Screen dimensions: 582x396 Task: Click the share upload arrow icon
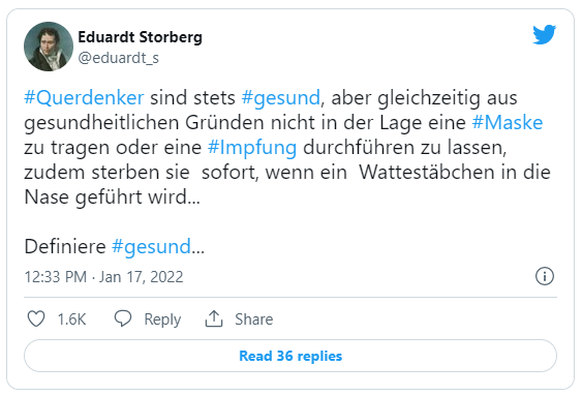click(x=214, y=319)
